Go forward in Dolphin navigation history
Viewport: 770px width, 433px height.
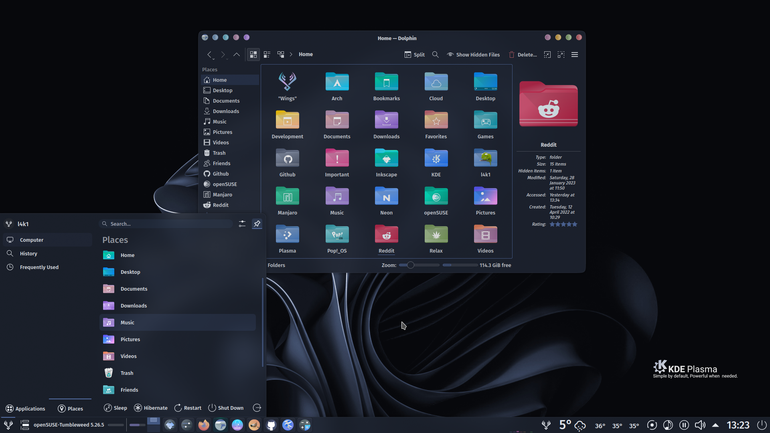(x=223, y=54)
